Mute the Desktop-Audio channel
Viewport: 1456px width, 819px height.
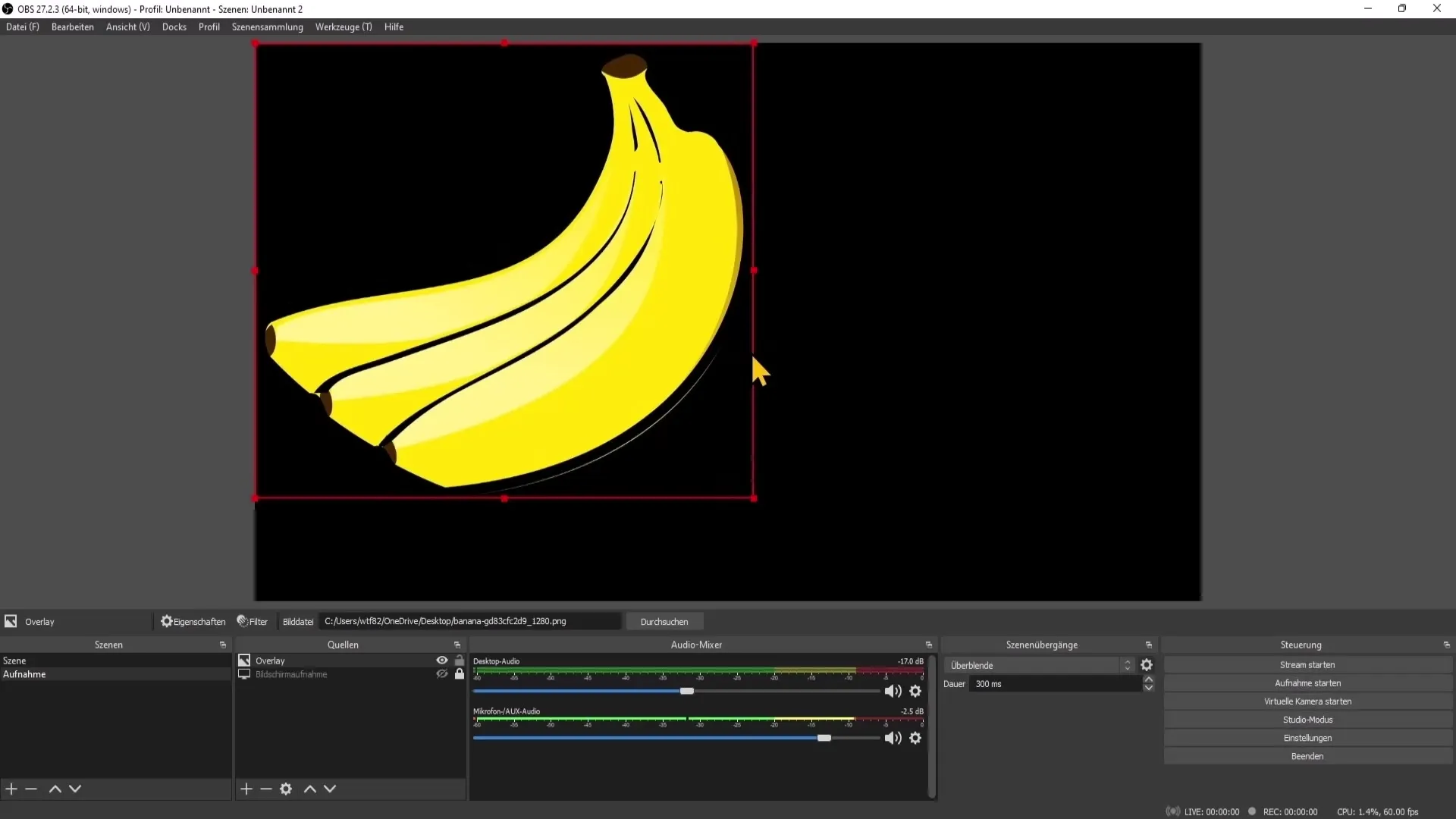pyautogui.click(x=893, y=691)
